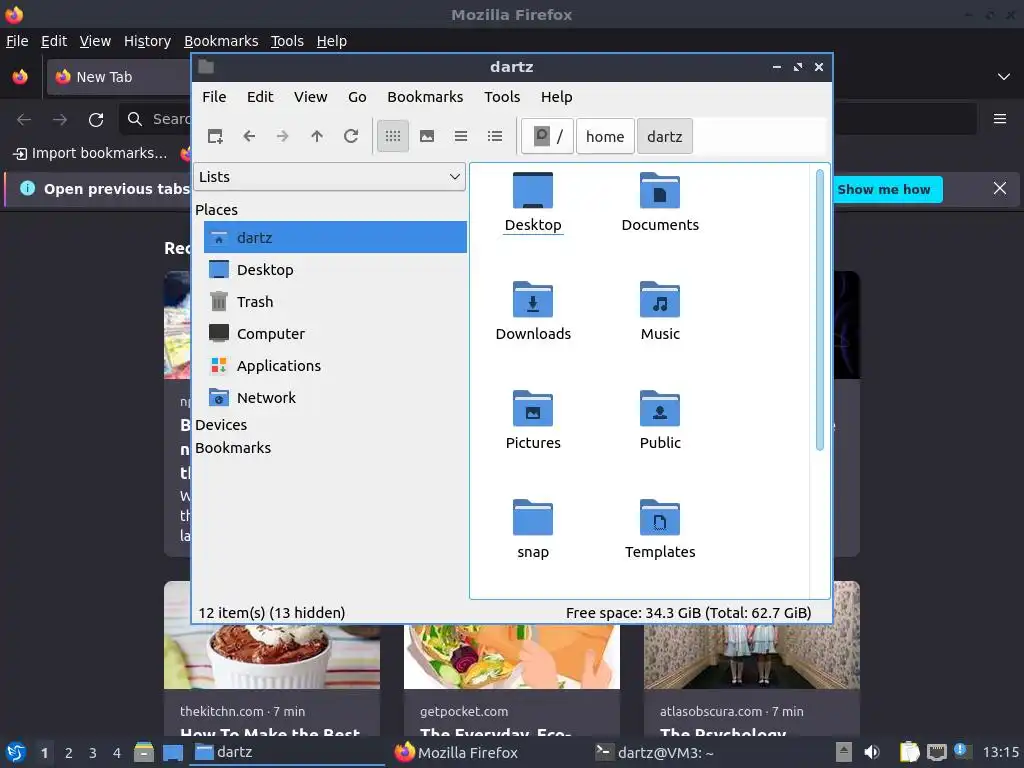Switch to detailed list view mode
Viewport: 1024px width, 768px height.
(494, 136)
